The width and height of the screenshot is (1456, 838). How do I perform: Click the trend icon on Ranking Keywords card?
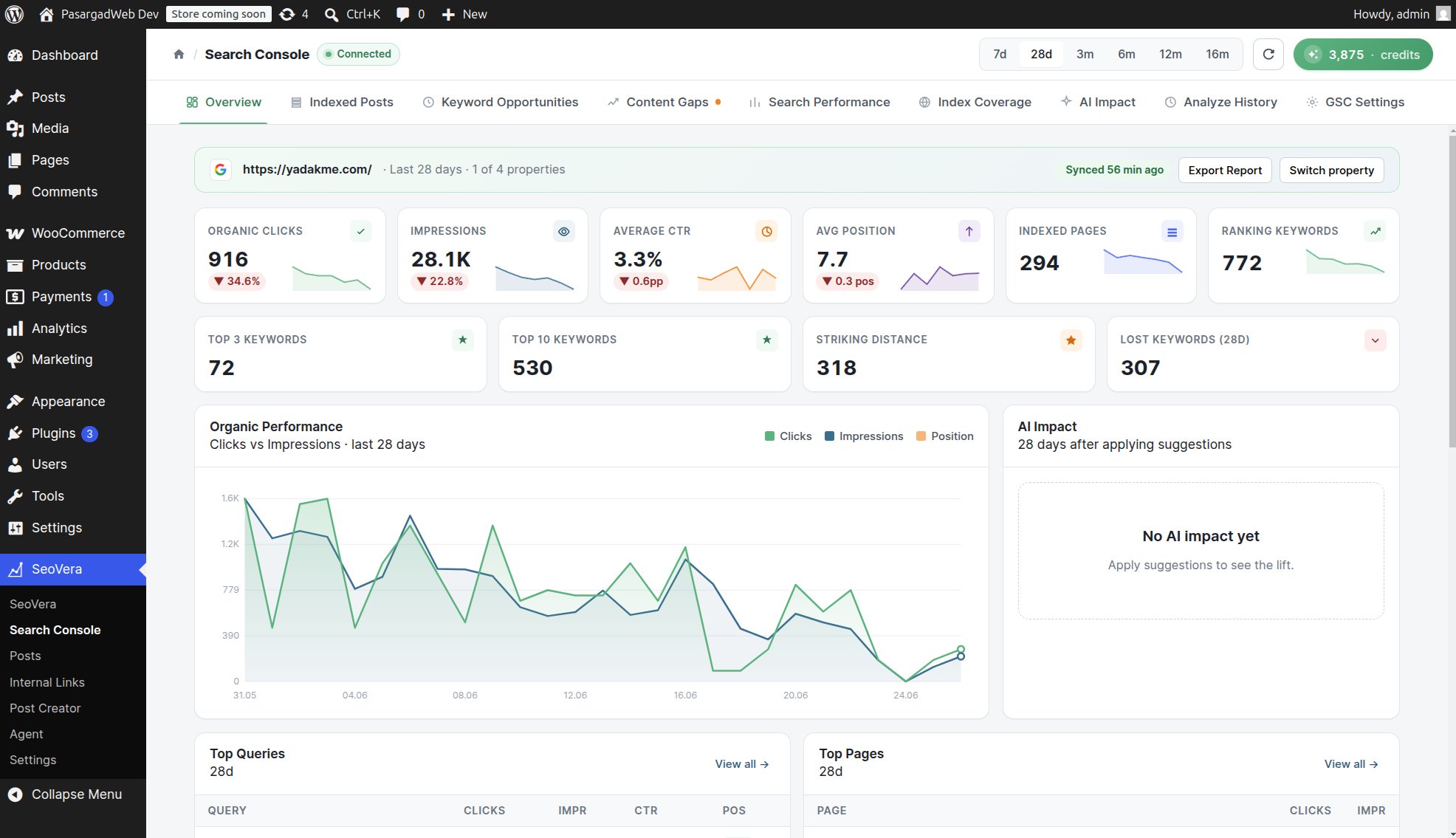(1375, 231)
